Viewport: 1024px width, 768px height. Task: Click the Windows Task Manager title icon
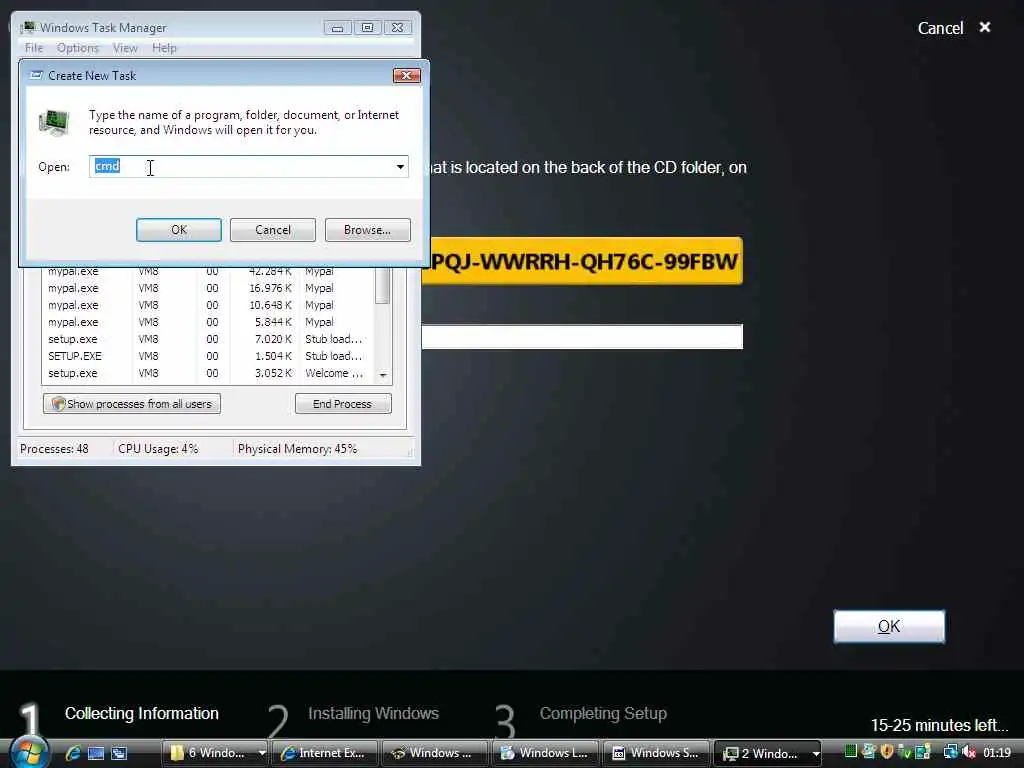[29, 27]
